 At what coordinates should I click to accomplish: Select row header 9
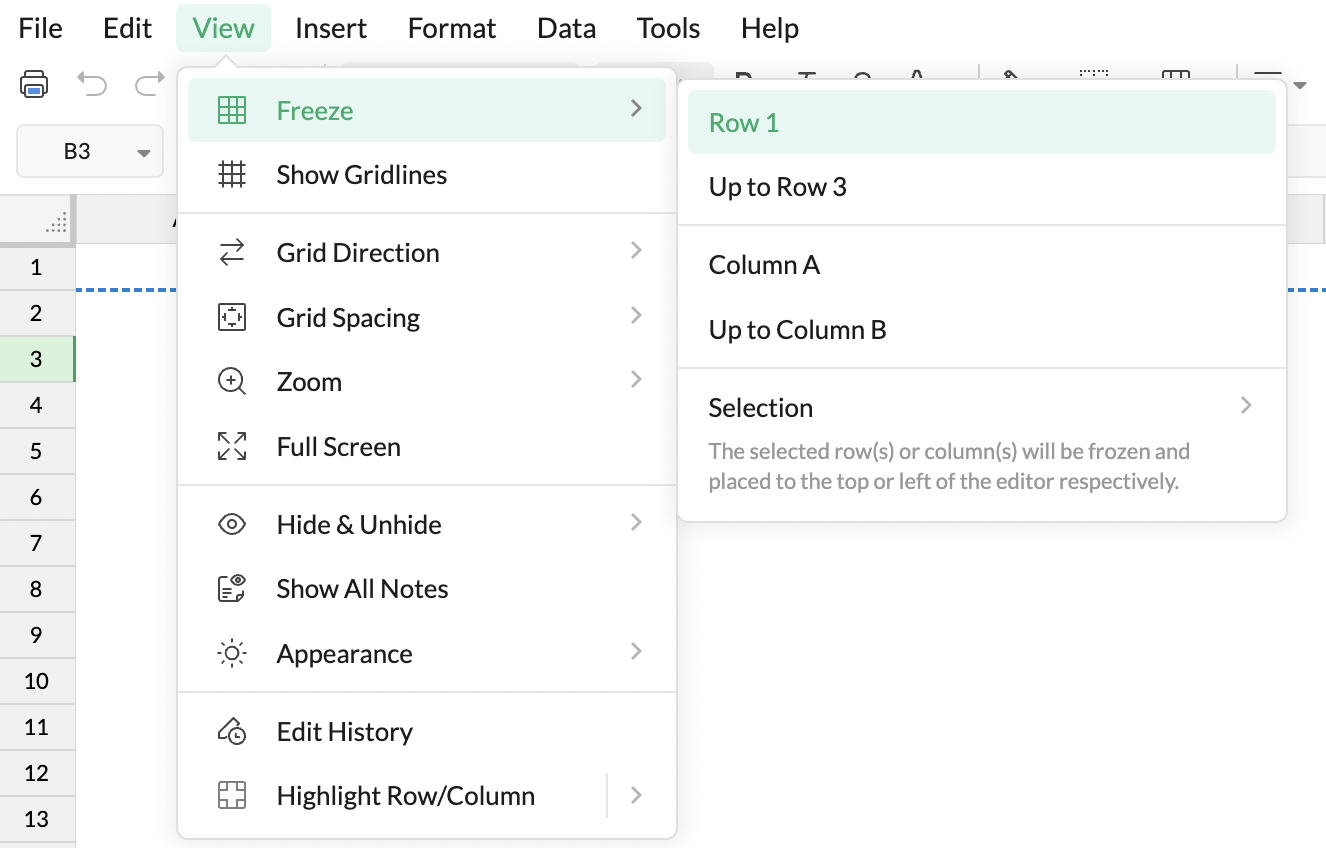tap(37, 635)
